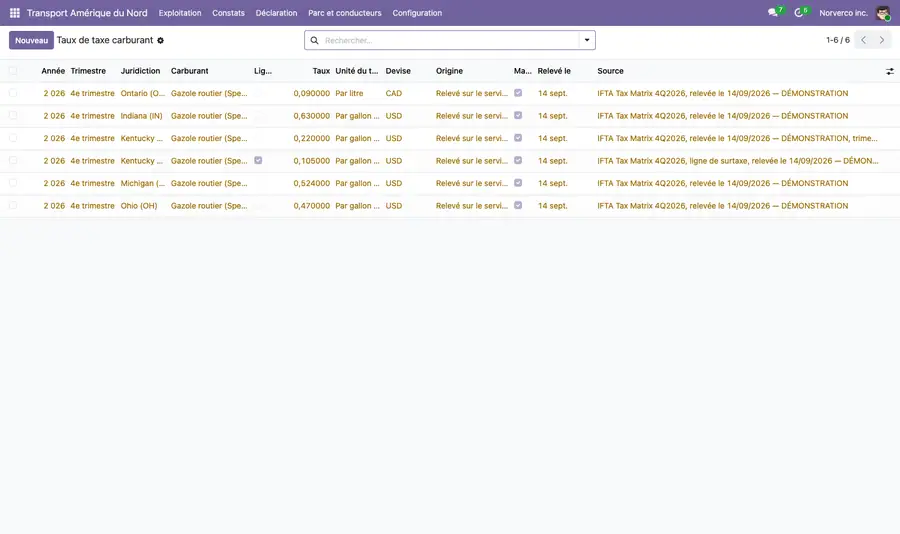Go to previous page arrow
Screen dimensions: 900x534
tap(863, 40)
